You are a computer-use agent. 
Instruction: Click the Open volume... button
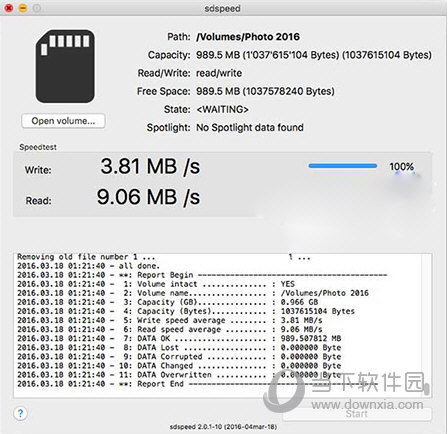(63, 121)
